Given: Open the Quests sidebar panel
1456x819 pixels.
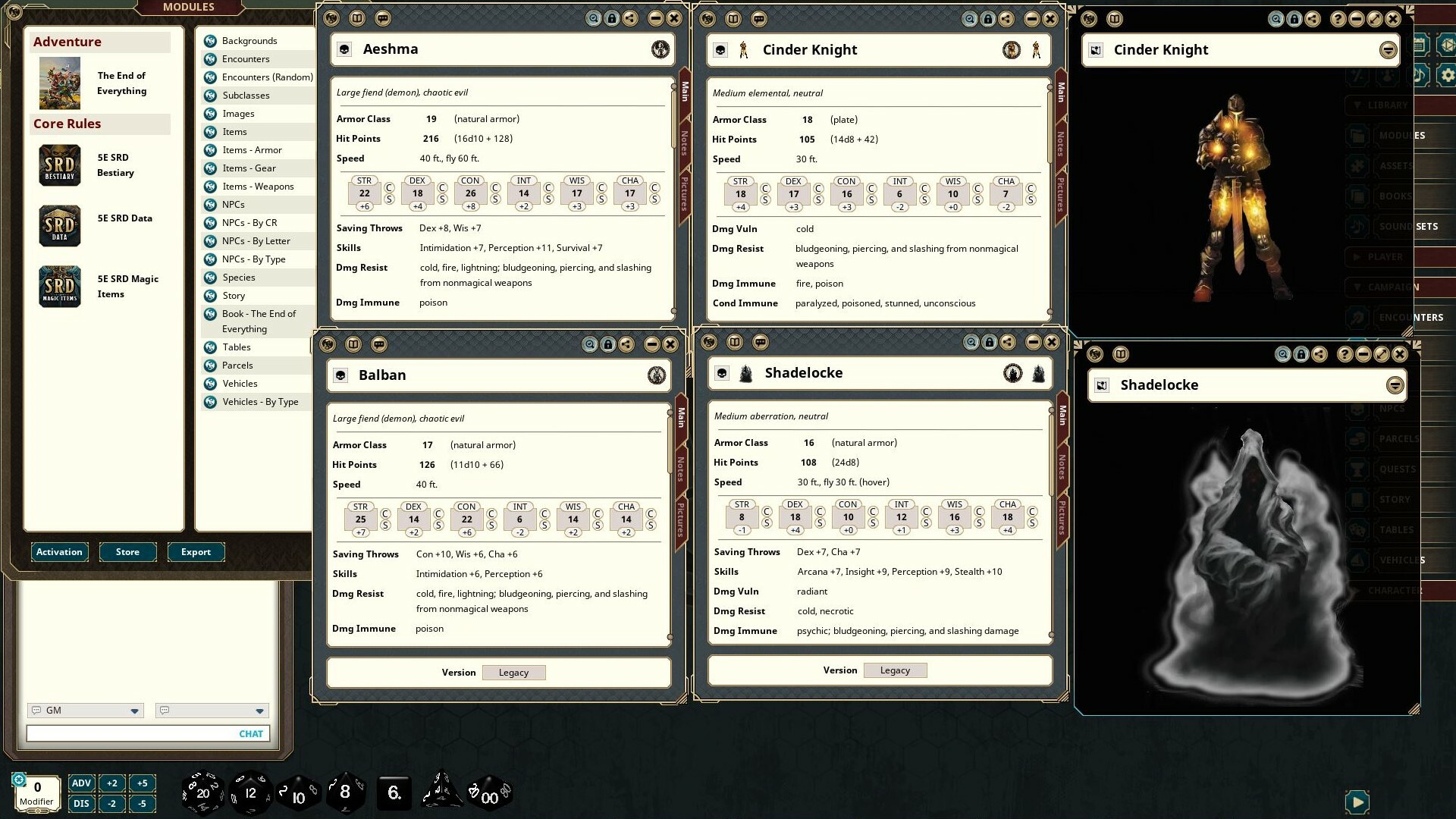Looking at the screenshot, I should 1398,469.
